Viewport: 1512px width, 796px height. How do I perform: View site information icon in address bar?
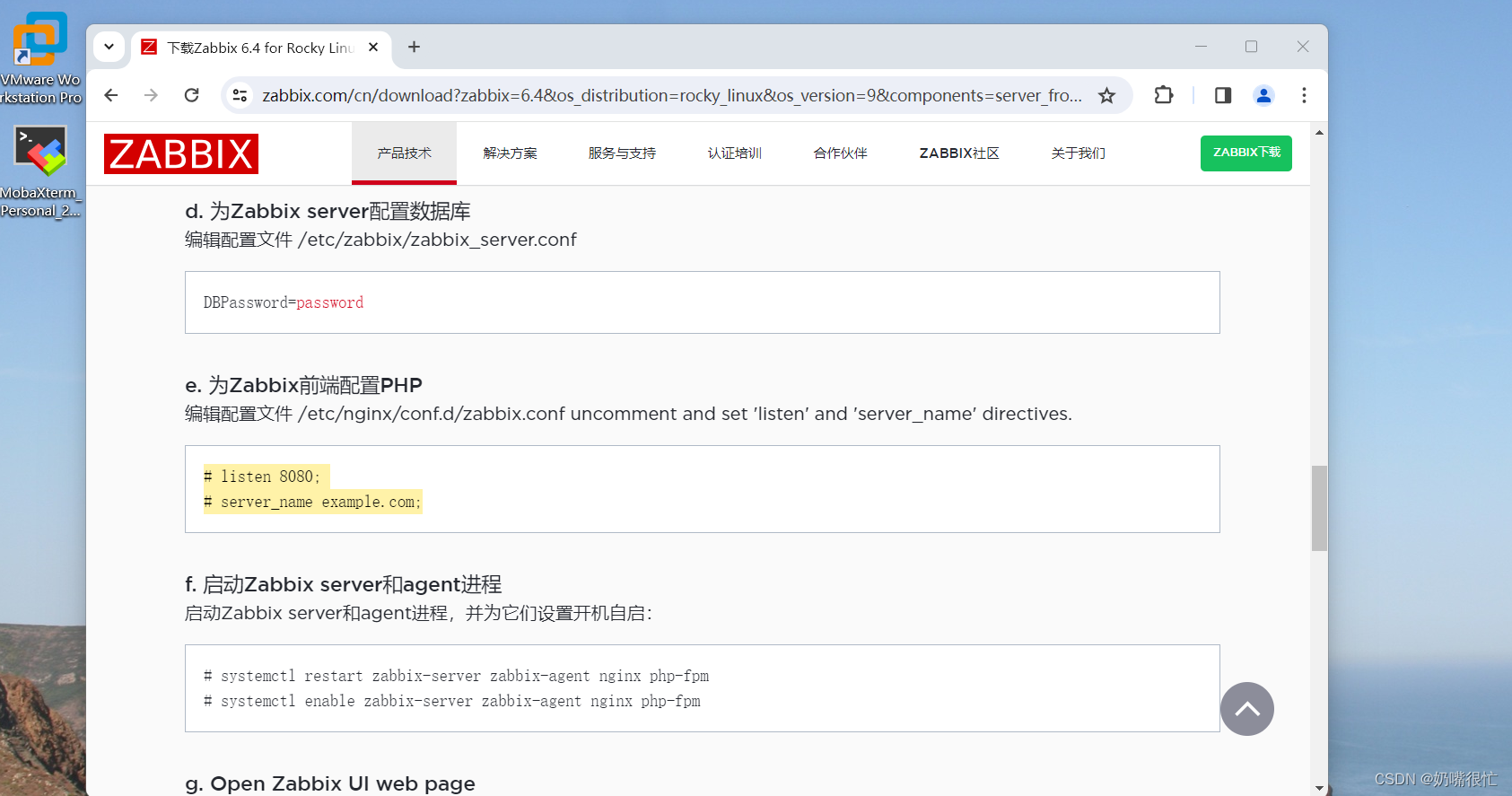pyautogui.click(x=240, y=95)
